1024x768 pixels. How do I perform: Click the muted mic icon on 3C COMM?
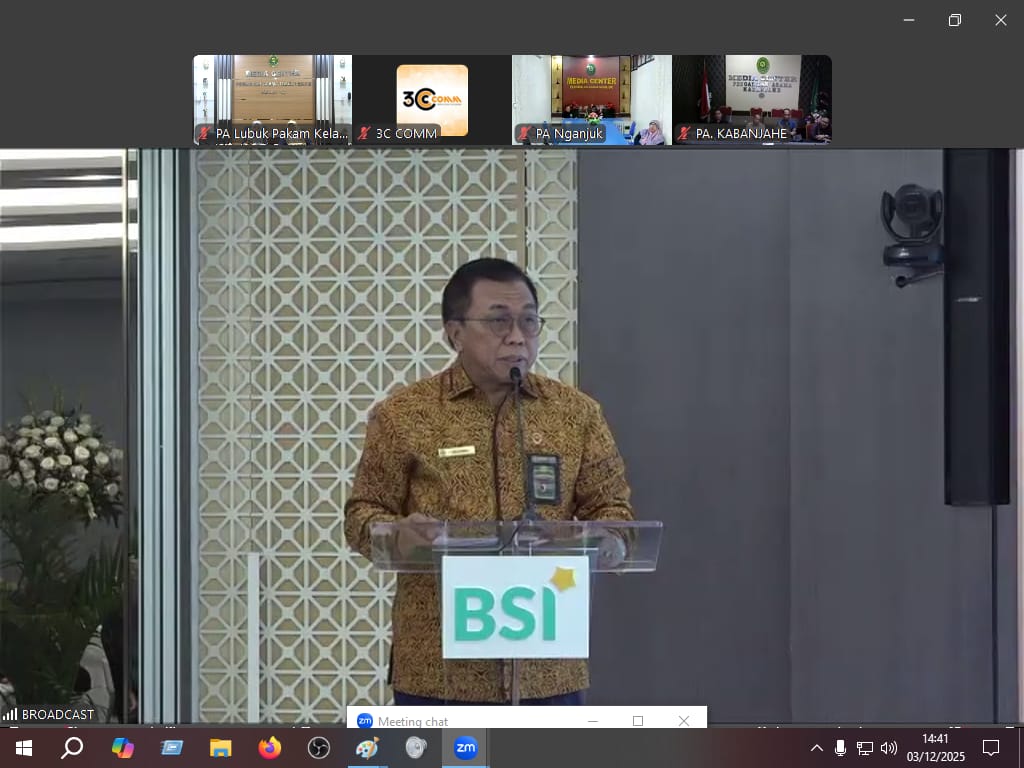coord(364,133)
